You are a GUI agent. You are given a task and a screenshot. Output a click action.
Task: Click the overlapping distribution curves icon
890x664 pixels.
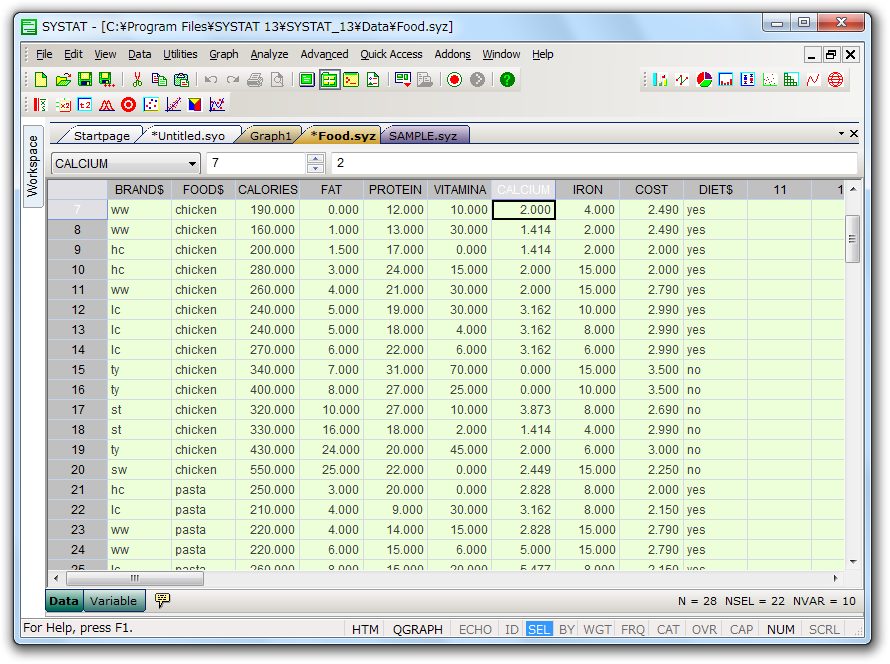pyautogui.click(x=107, y=104)
